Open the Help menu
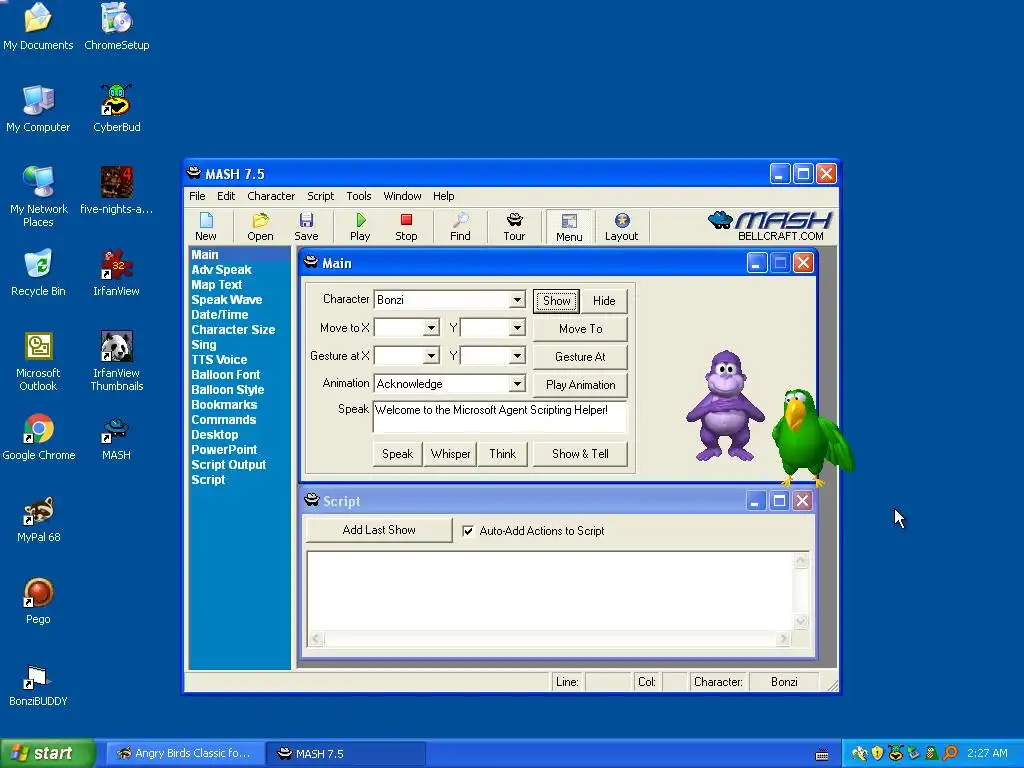Viewport: 1024px width, 768px height. point(443,196)
